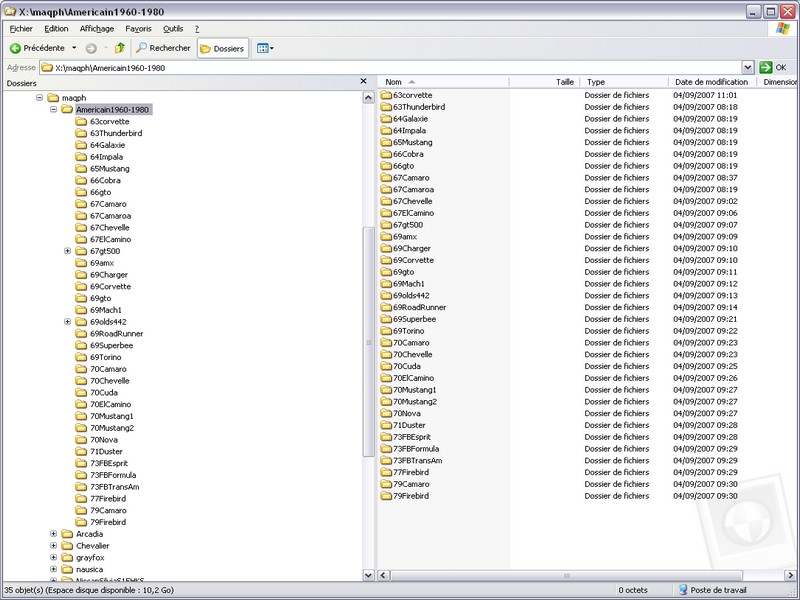
Task: Select 69RoadRunner folder icon in file list
Action: coord(386,307)
